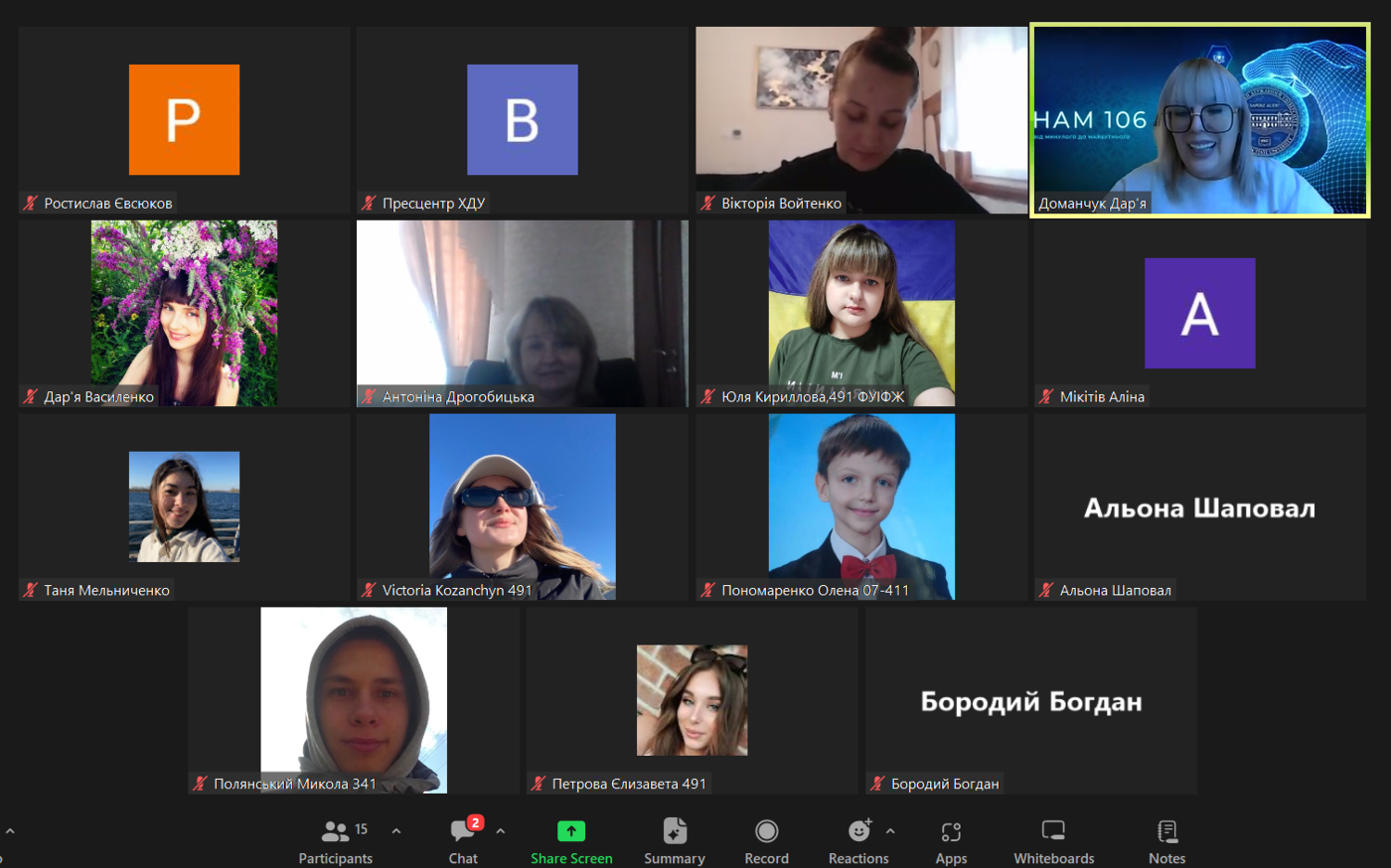Open the Whiteboards icon

pyautogui.click(x=1053, y=830)
